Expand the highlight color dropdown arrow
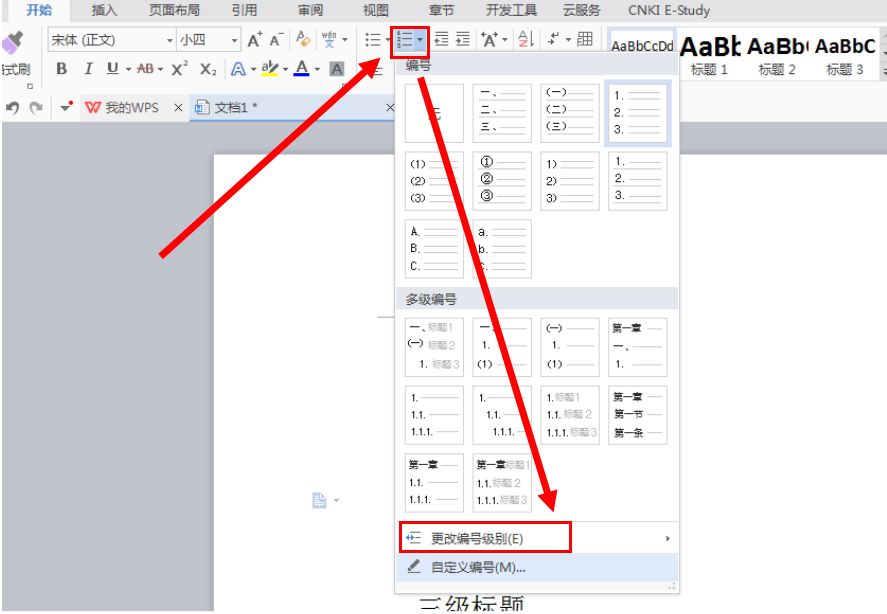The width and height of the screenshot is (887, 614). 285,69
